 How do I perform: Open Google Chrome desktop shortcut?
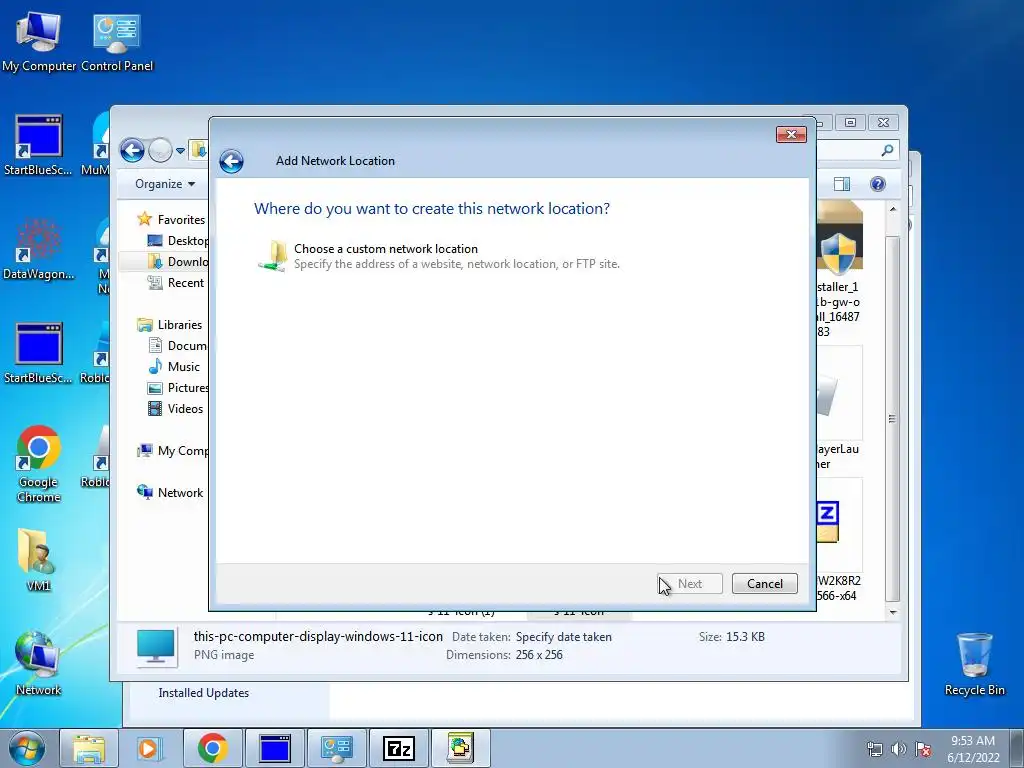pyautogui.click(x=39, y=464)
